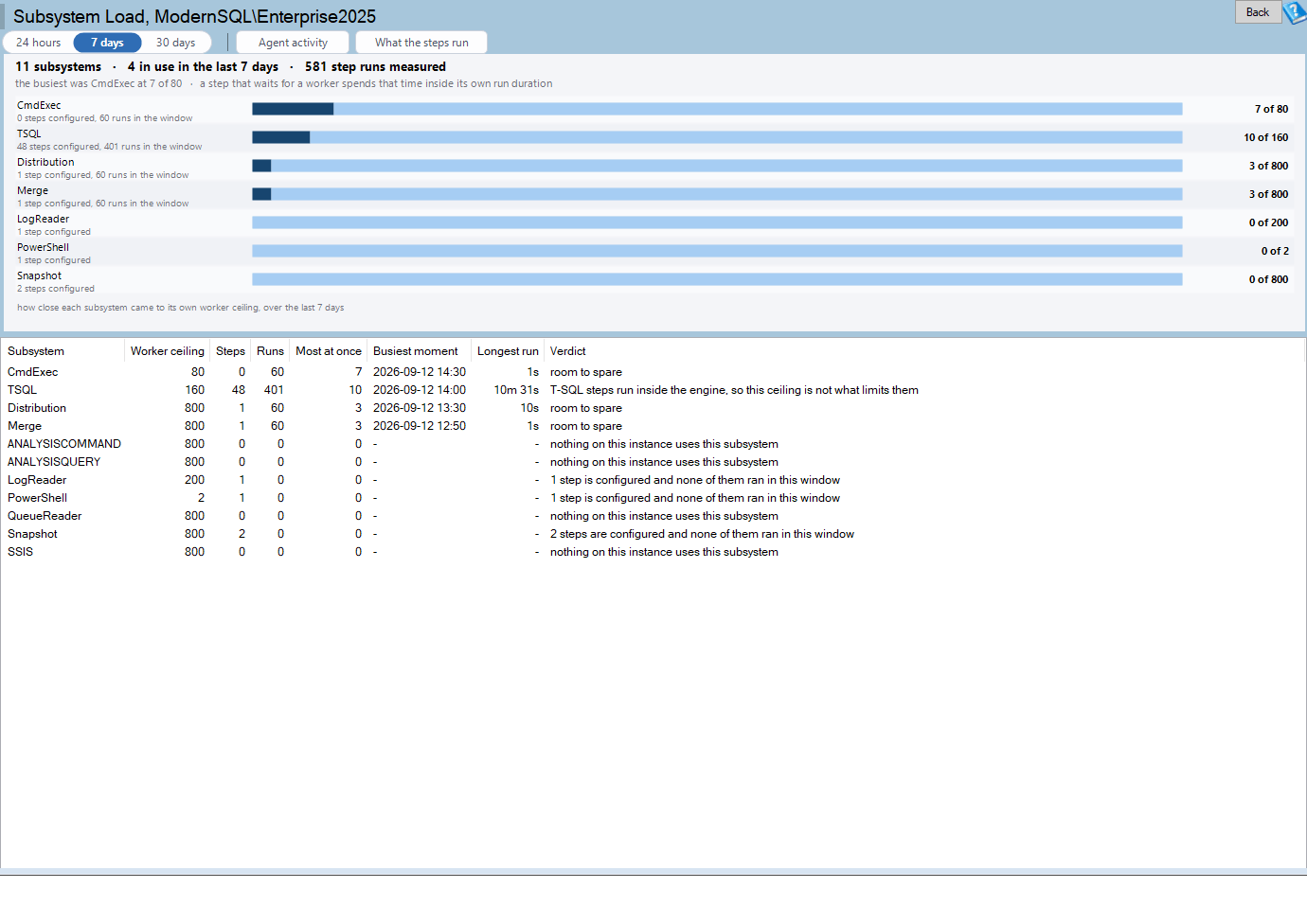1307x924 pixels.
Task: Click the '581 step runs measured' summary
Action: point(375,66)
